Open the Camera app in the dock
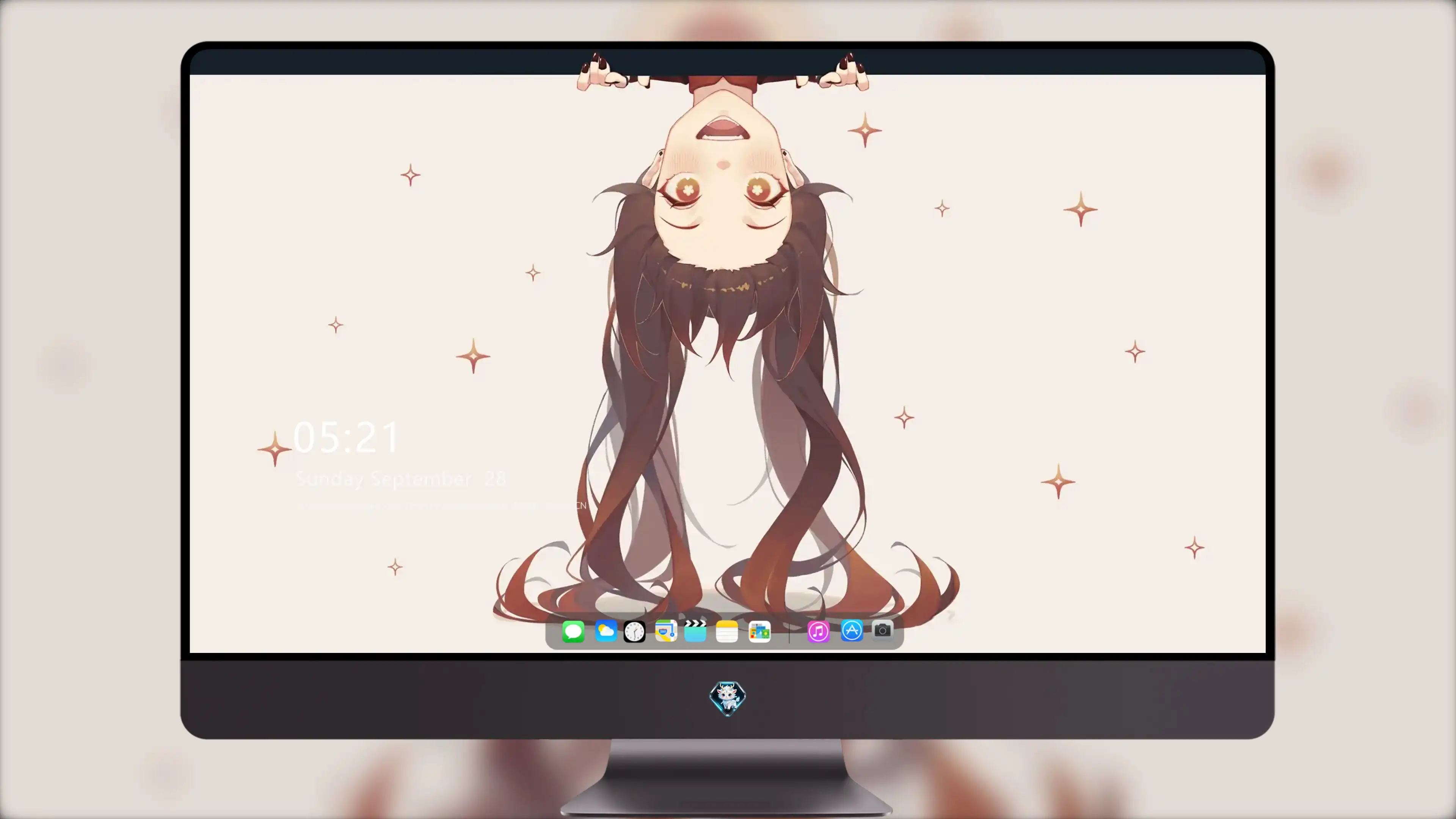The width and height of the screenshot is (1456, 819). point(882,630)
